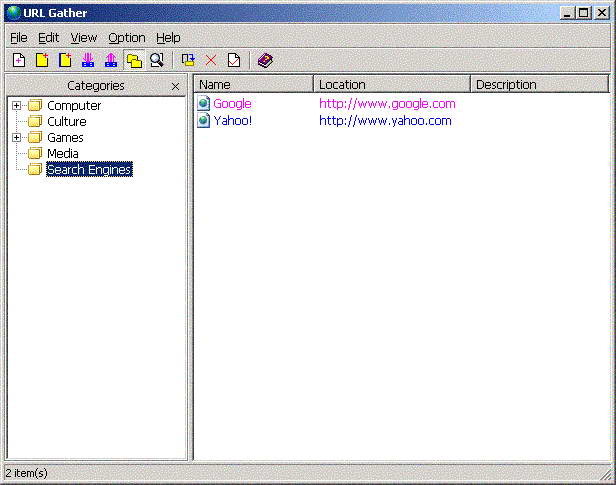Toggle the categories folder pane button
This screenshot has height=485, width=616.
(134, 61)
